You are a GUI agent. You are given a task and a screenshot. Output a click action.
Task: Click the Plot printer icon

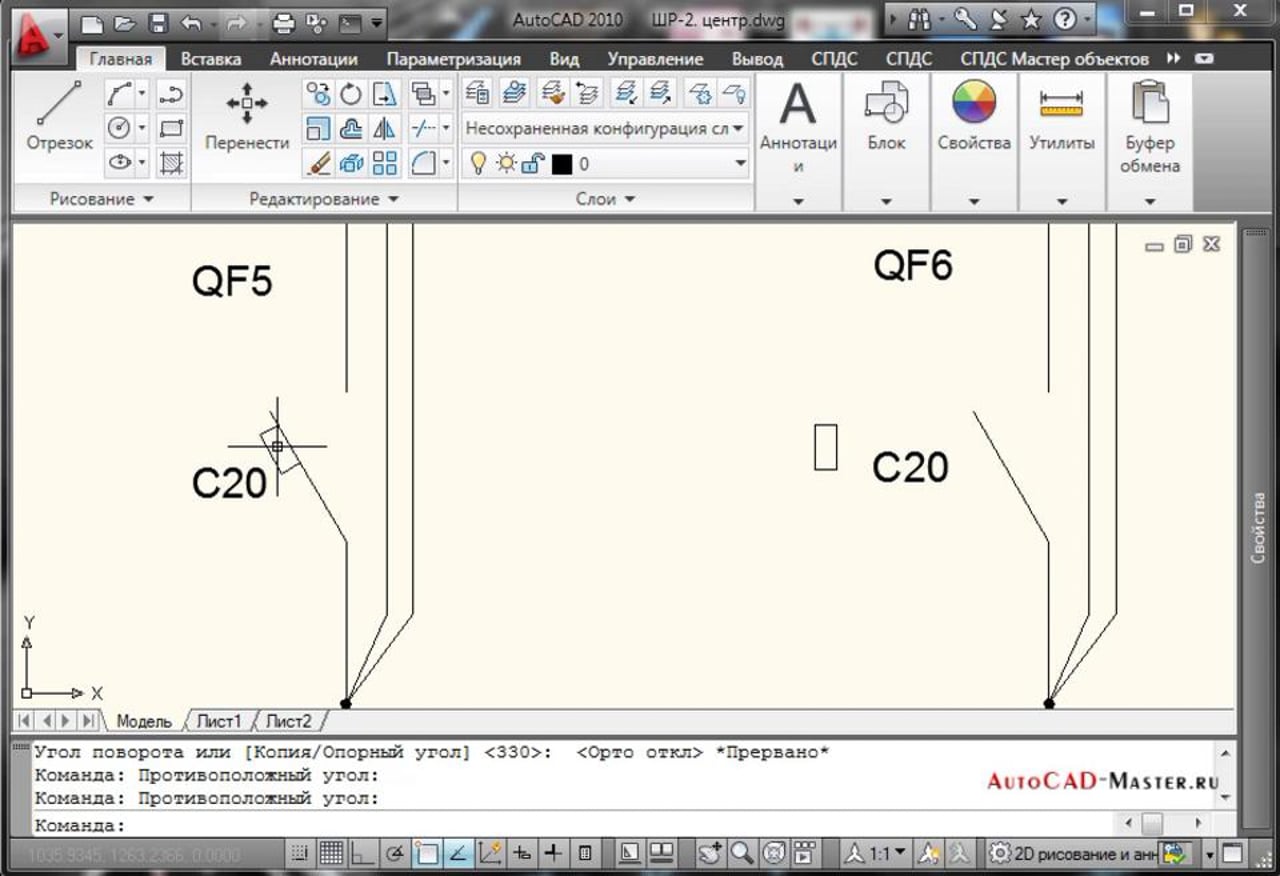click(283, 21)
